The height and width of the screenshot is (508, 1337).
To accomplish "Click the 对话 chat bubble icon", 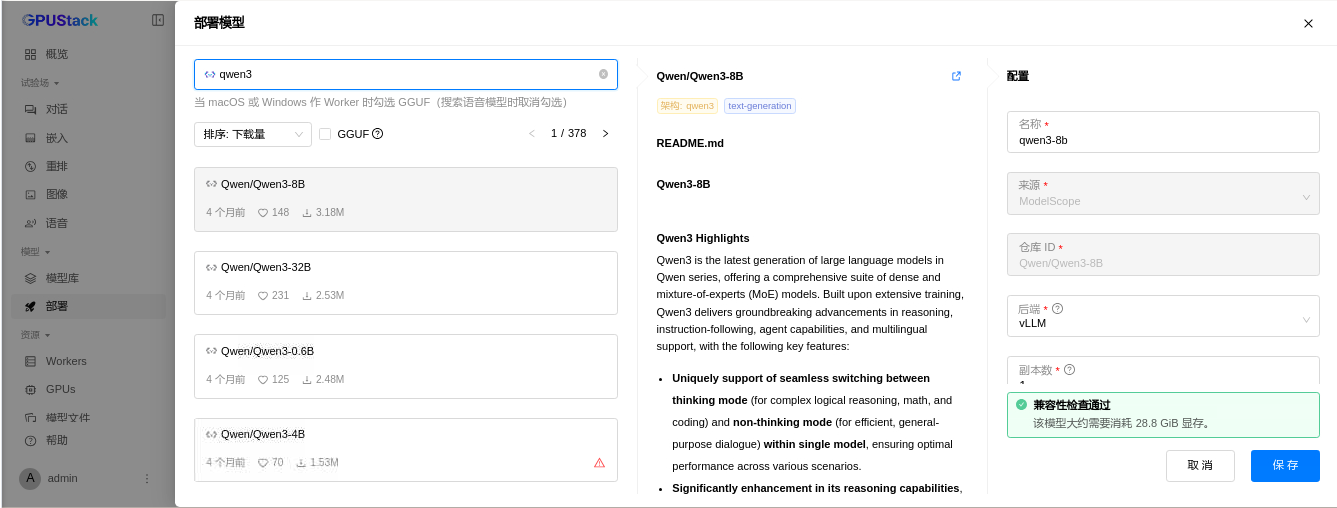I will (x=30, y=109).
